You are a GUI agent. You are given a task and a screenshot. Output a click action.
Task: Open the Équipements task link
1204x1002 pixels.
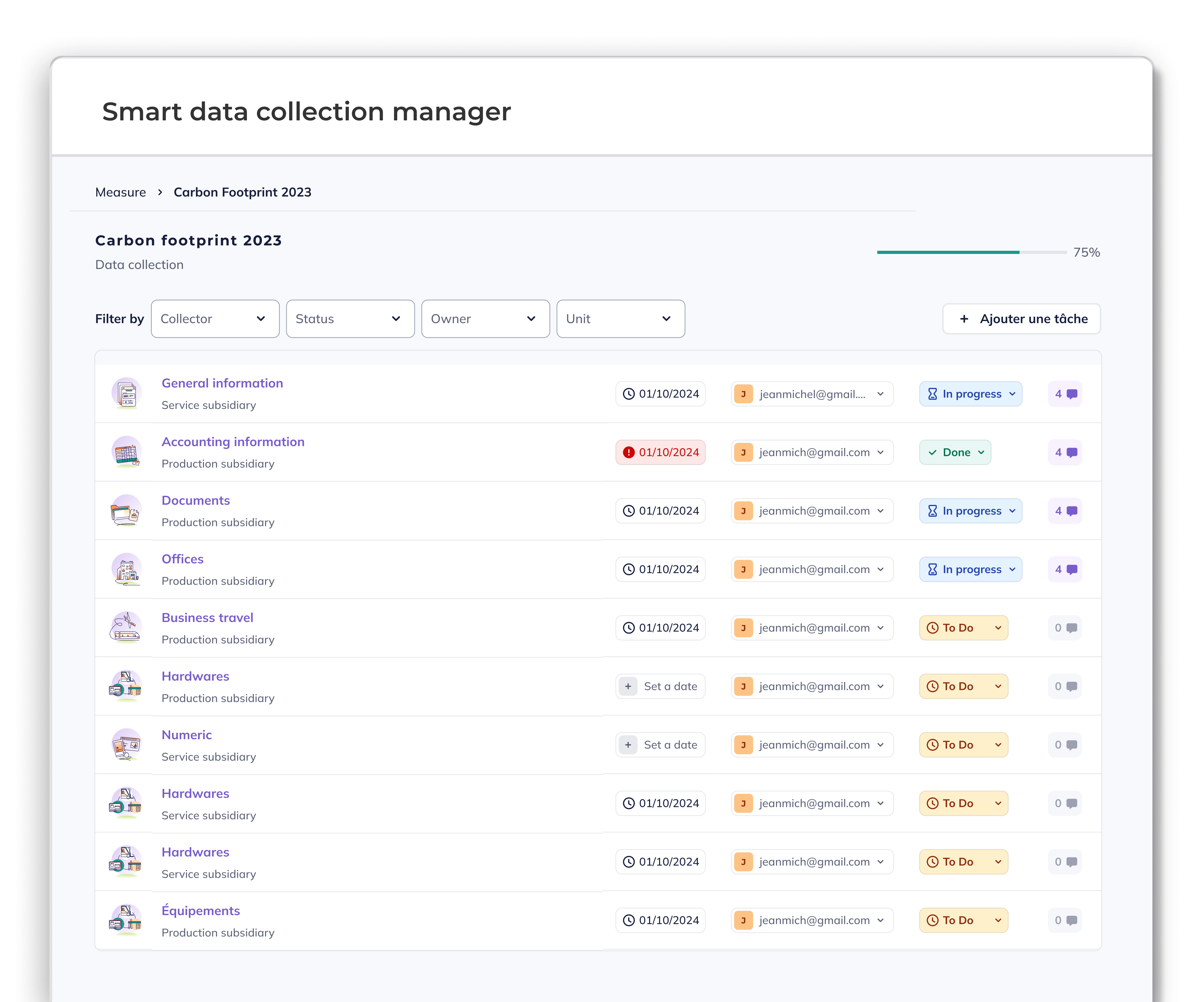coord(201,911)
